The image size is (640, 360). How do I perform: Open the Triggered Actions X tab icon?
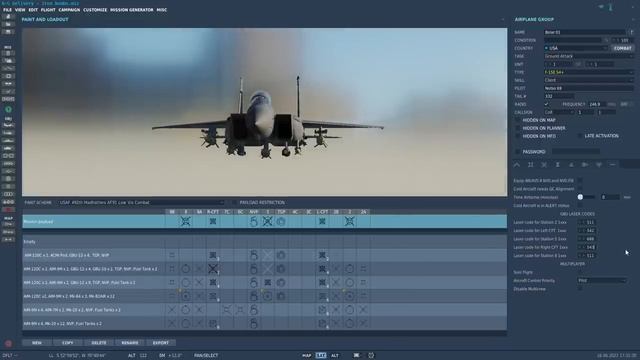click(544, 164)
